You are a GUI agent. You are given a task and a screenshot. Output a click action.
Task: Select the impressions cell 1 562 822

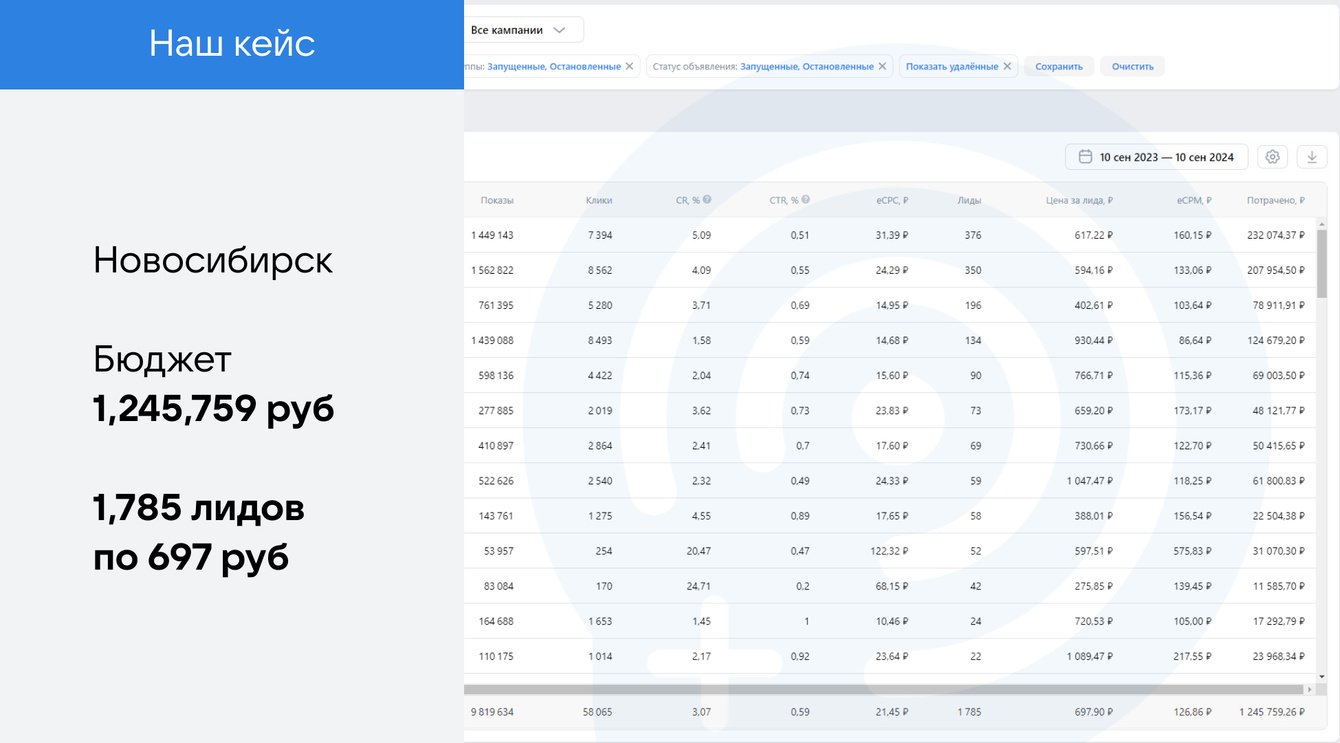(x=492, y=270)
